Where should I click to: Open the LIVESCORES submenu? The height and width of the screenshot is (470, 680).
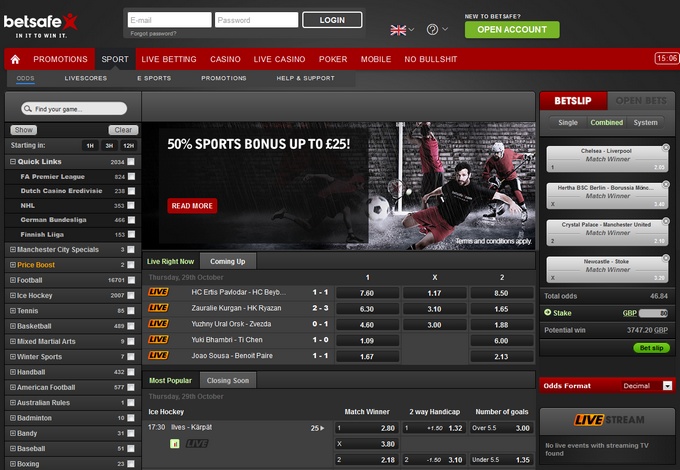[85, 78]
